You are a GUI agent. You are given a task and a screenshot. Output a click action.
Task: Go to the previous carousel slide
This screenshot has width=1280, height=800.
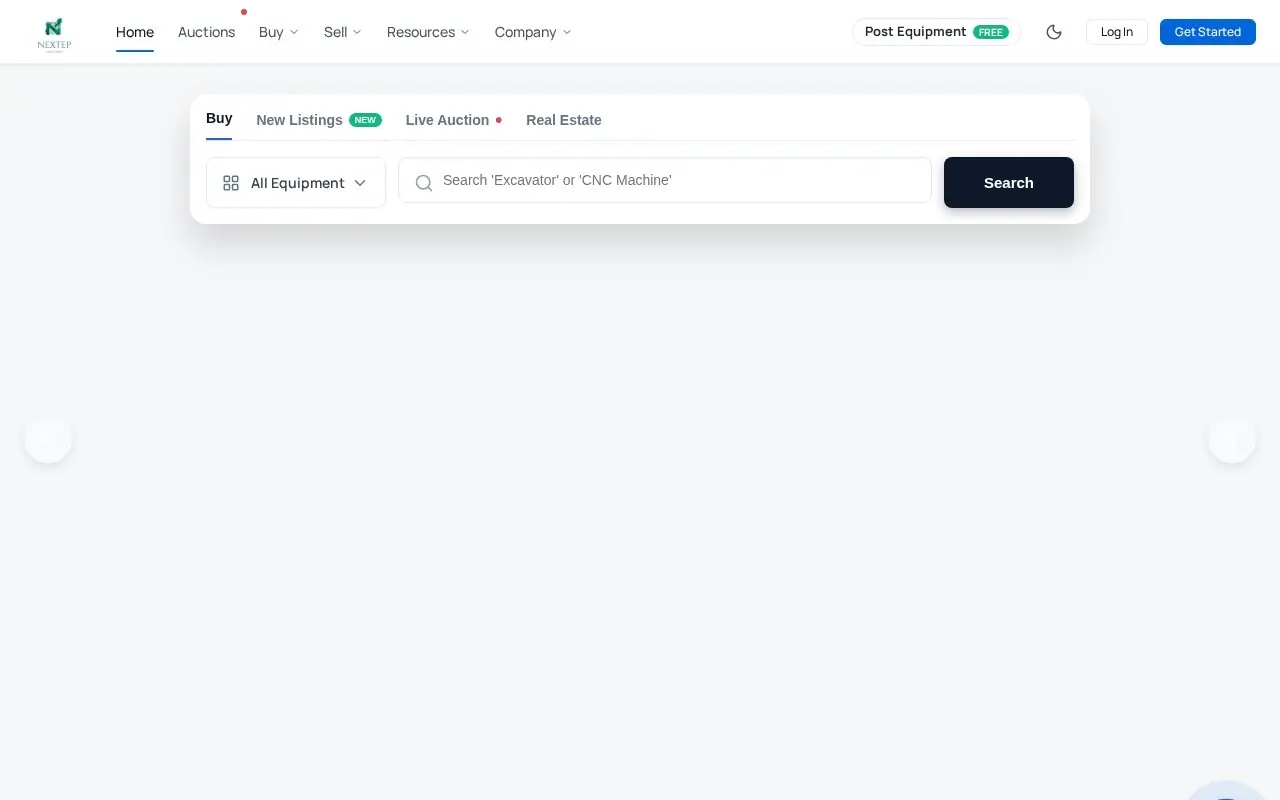tap(48, 439)
